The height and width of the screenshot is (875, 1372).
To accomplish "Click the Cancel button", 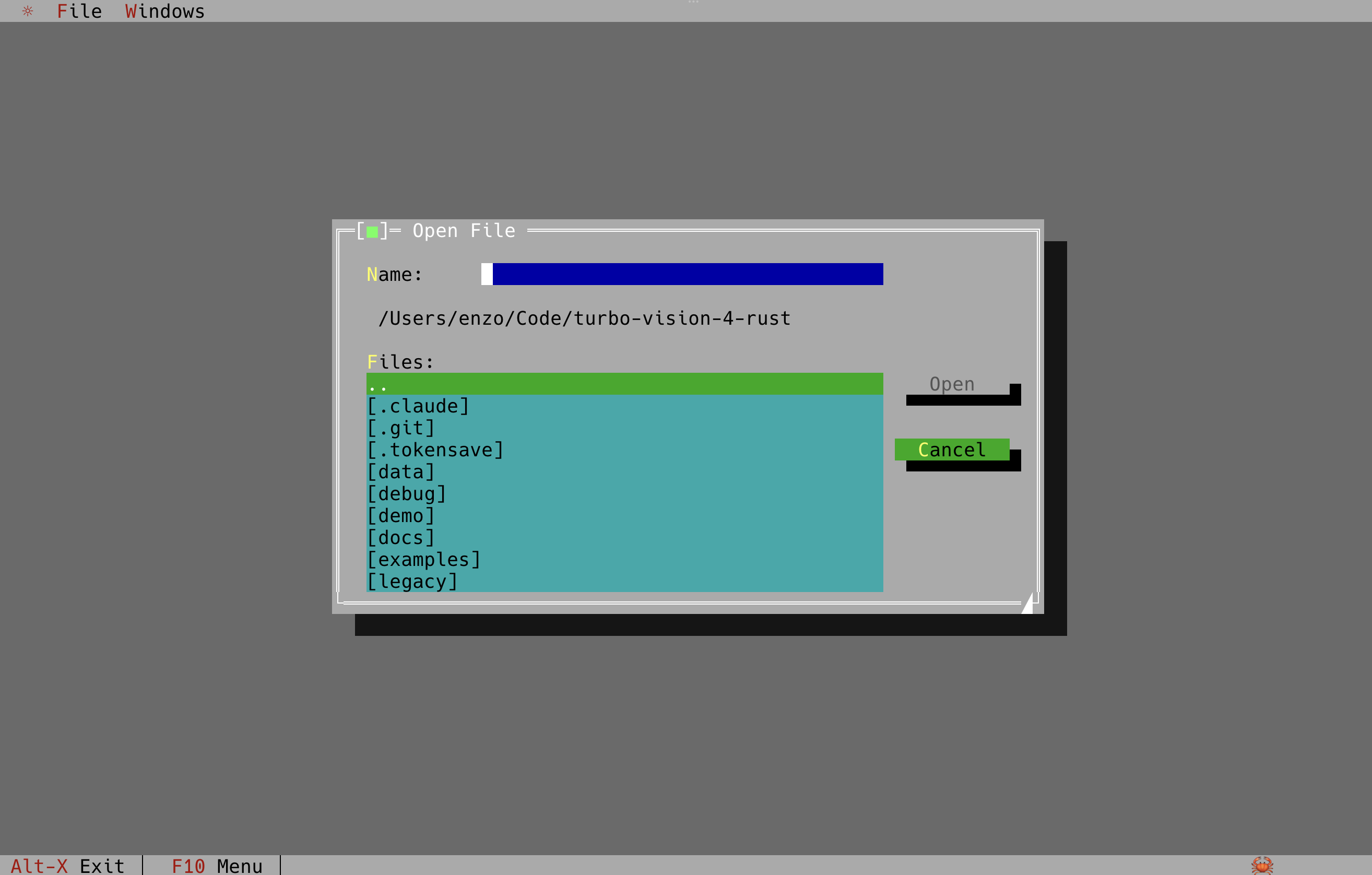I will [952, 450].
